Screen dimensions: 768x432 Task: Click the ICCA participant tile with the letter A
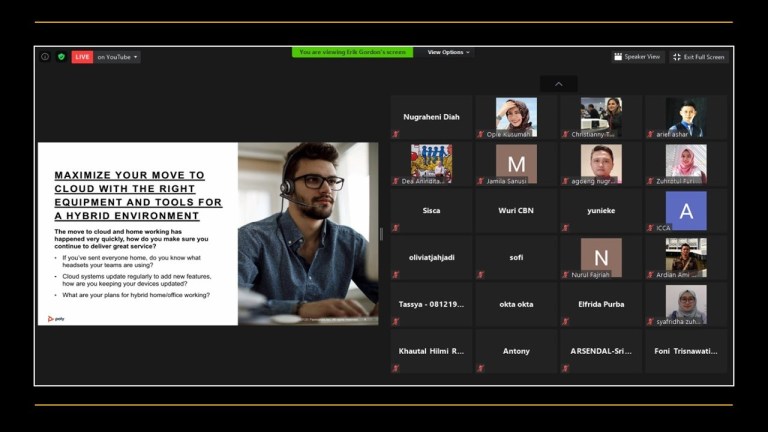[686, 211]
